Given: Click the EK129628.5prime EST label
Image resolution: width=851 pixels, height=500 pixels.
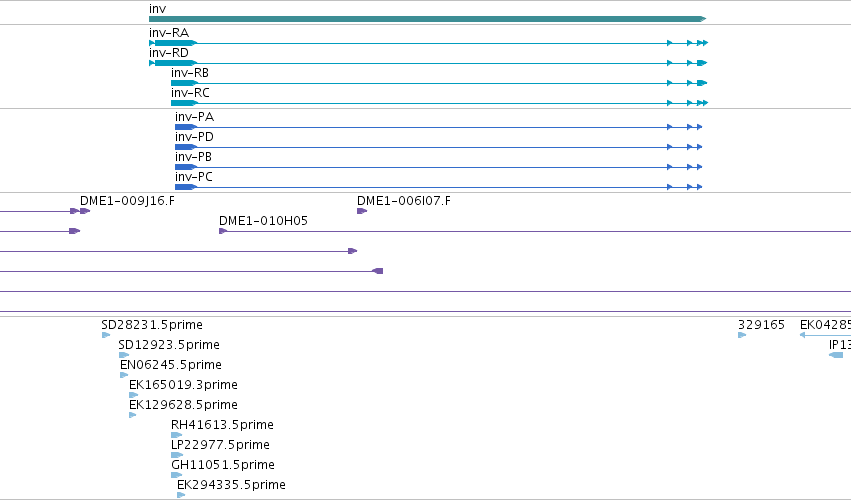Looking at the screenshot, I should point(183,405).
